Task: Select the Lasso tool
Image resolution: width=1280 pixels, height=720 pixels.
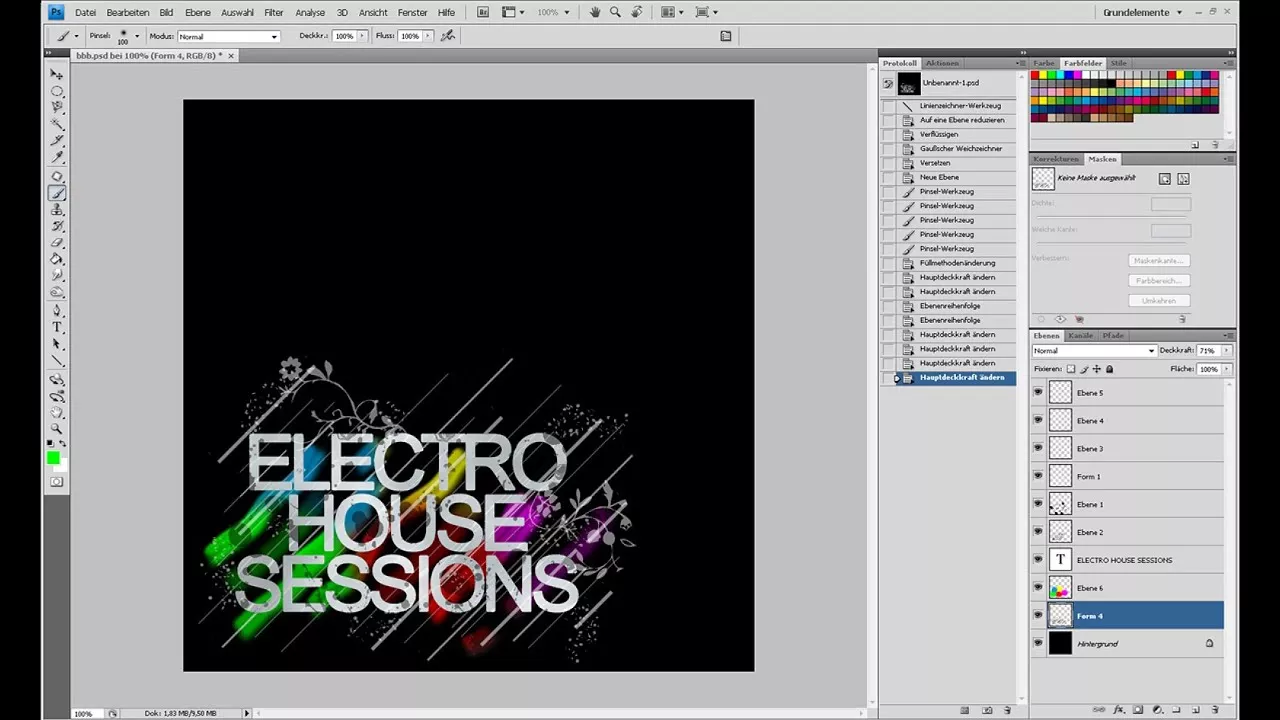Action: click(57, 108)
